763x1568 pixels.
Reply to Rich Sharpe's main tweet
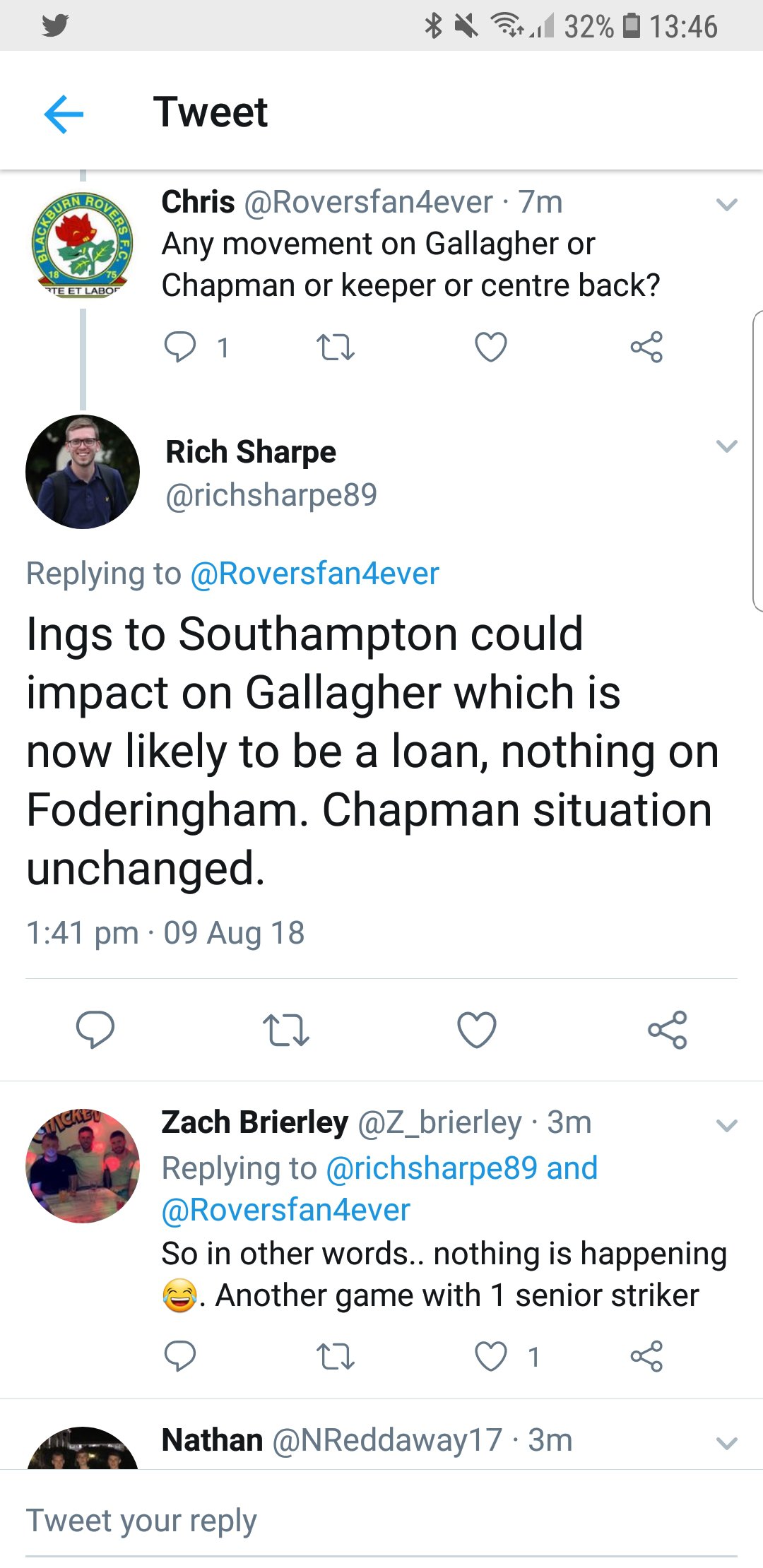95,1029
